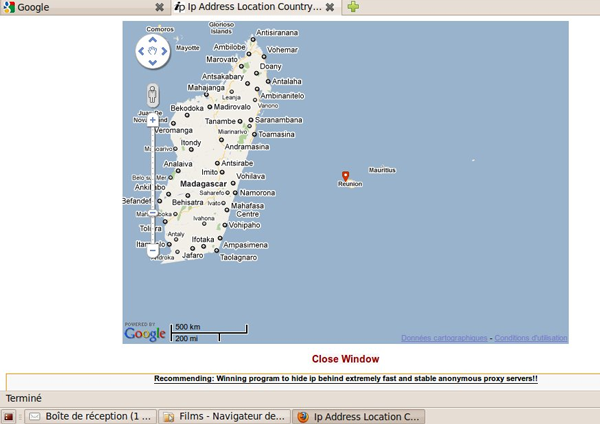Image resolution: width=600 pixels, height=424 pixels.
Task: Click the Namorona city label
Action: (258, 193)
